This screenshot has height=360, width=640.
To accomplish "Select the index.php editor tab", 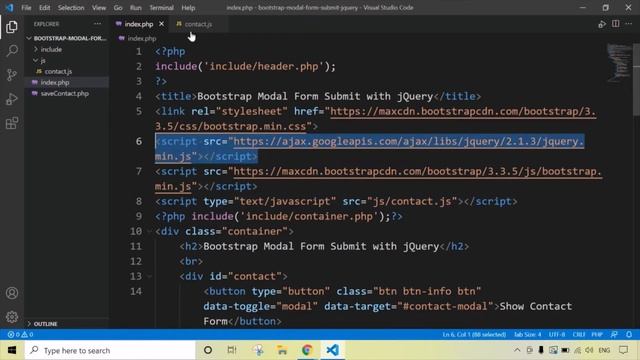I will point(139,24).
